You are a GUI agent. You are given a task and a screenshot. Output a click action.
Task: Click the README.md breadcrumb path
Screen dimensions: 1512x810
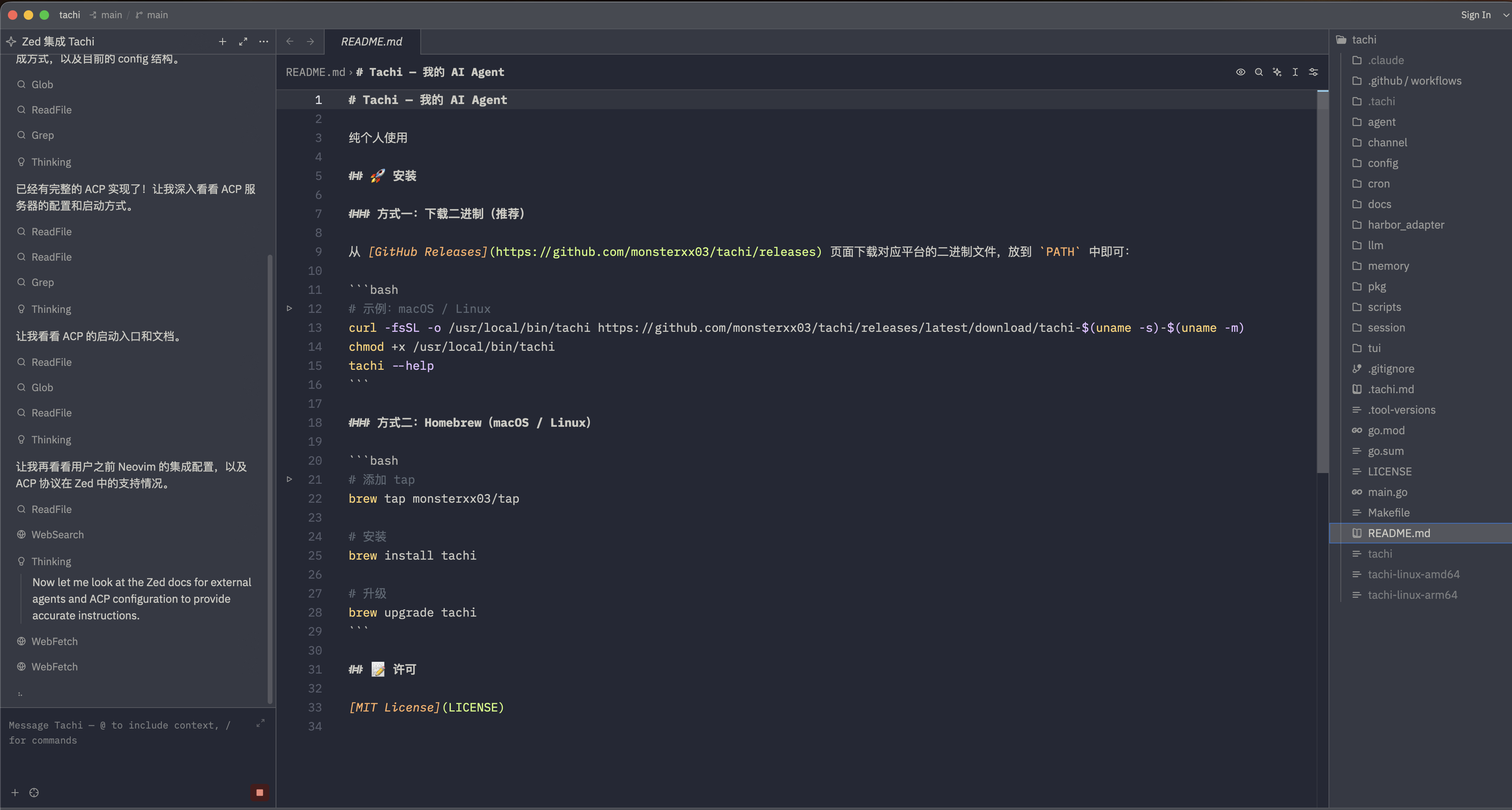click(x=315, y=72)
